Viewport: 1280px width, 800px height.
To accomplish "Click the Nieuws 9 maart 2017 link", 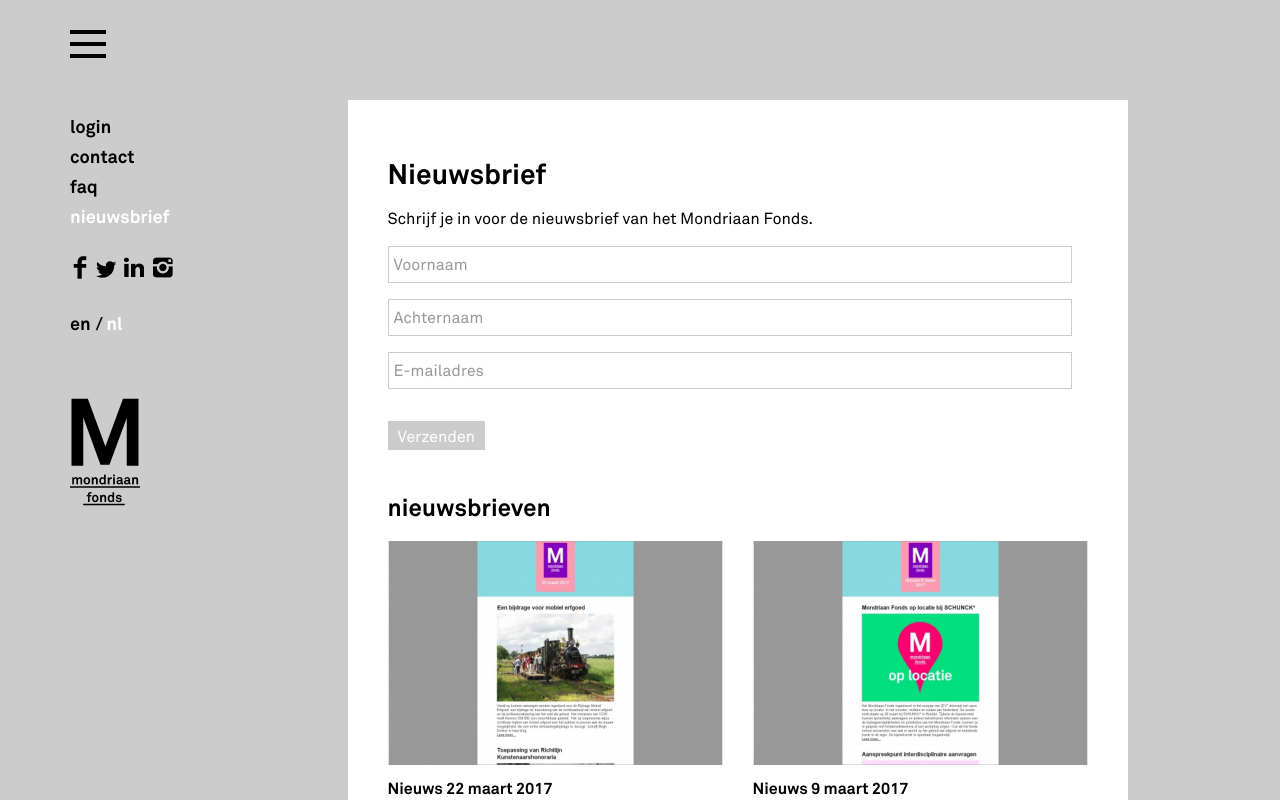I will click(x=831, y=789).
